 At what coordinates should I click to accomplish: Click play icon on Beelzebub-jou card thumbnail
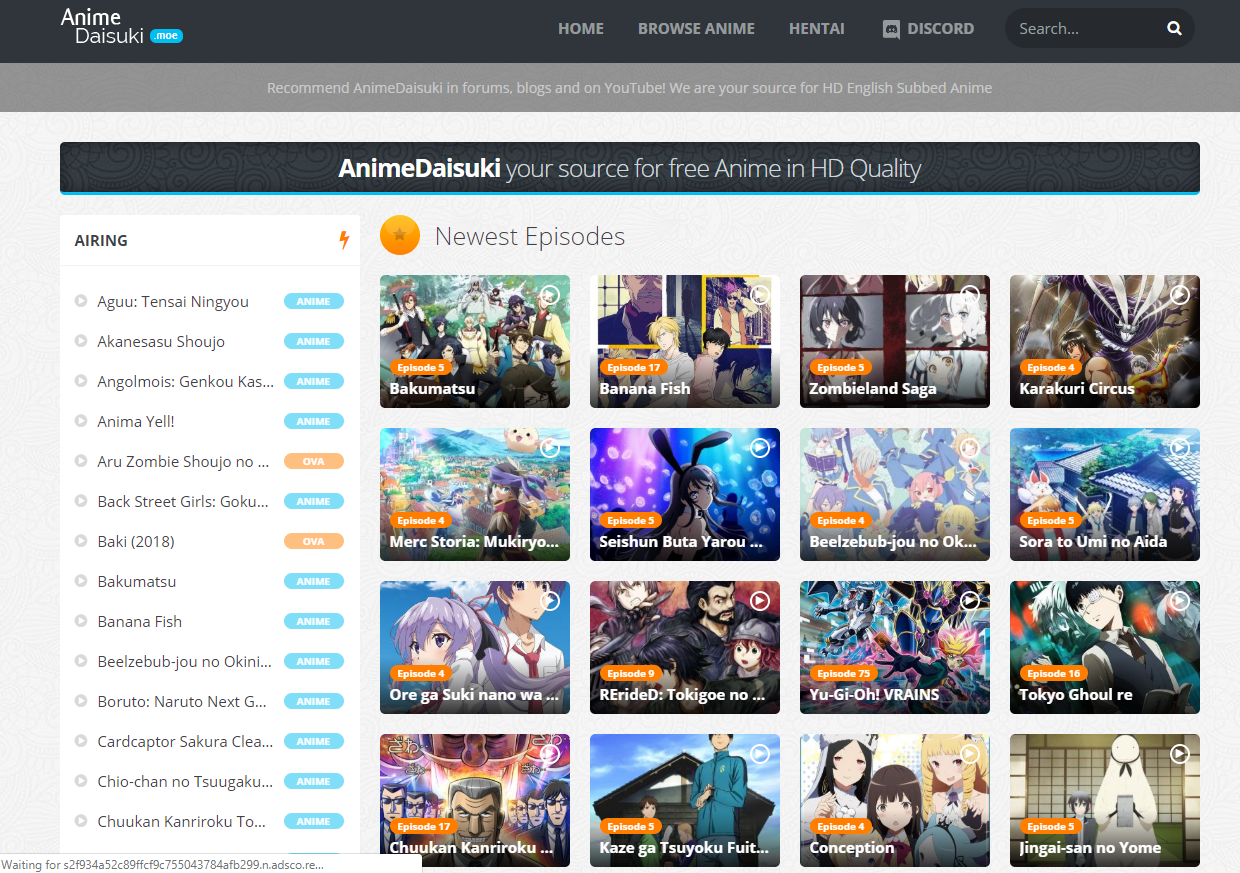coord(970,448)
